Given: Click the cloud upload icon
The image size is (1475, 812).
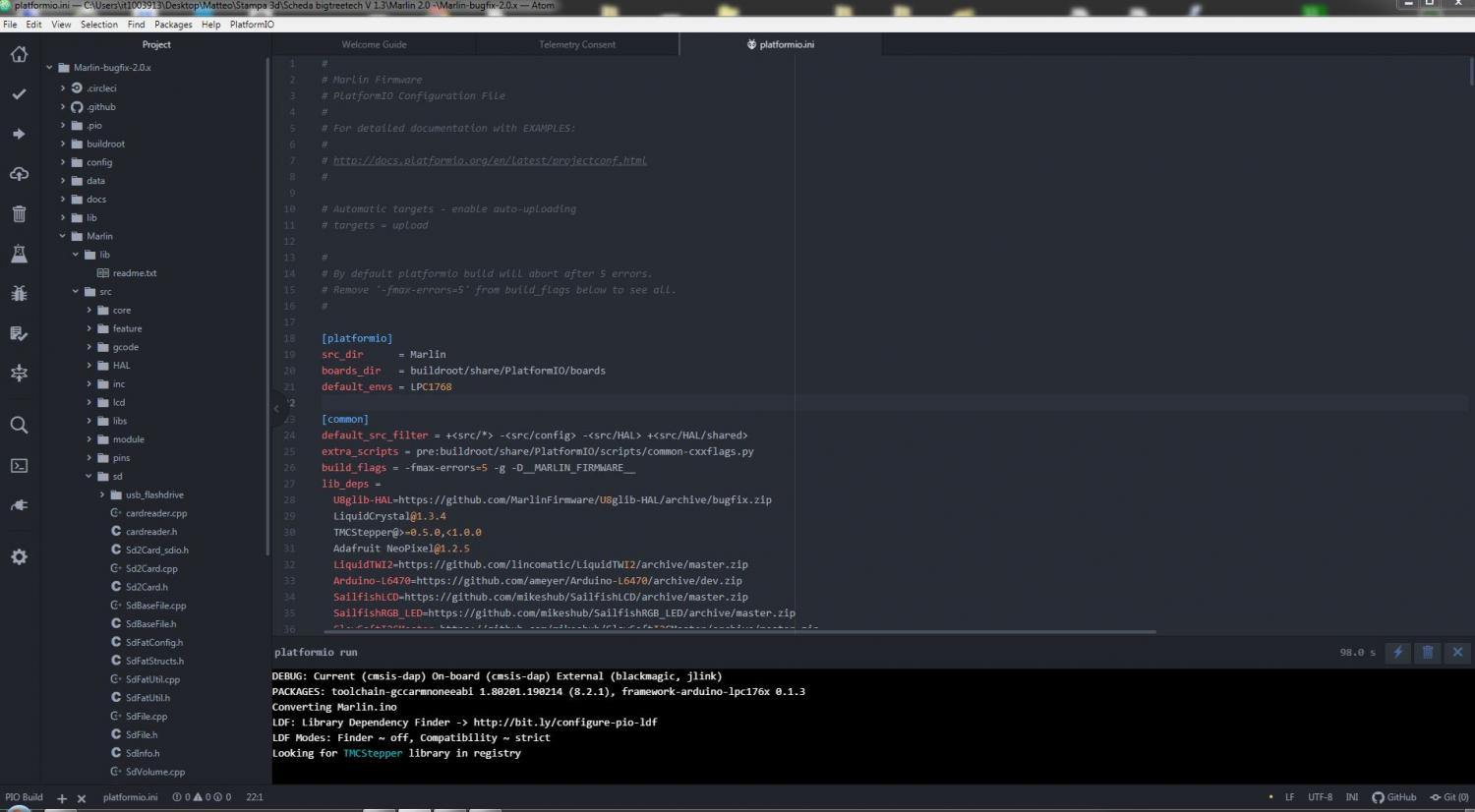Looking at the screenshot, I should (x=19, y=174).
